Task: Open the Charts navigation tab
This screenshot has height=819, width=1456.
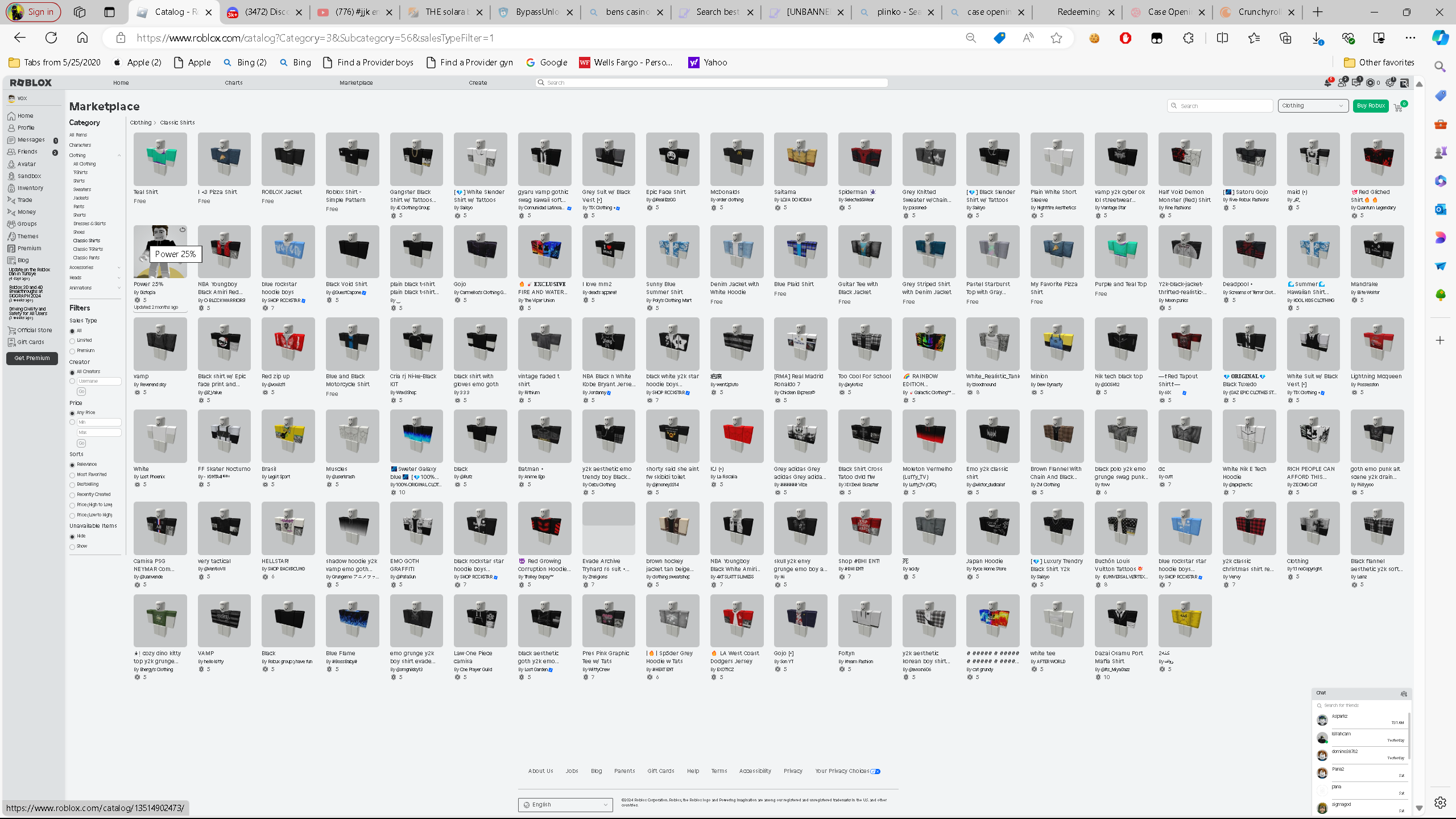Action: click(x=234, y=83)
